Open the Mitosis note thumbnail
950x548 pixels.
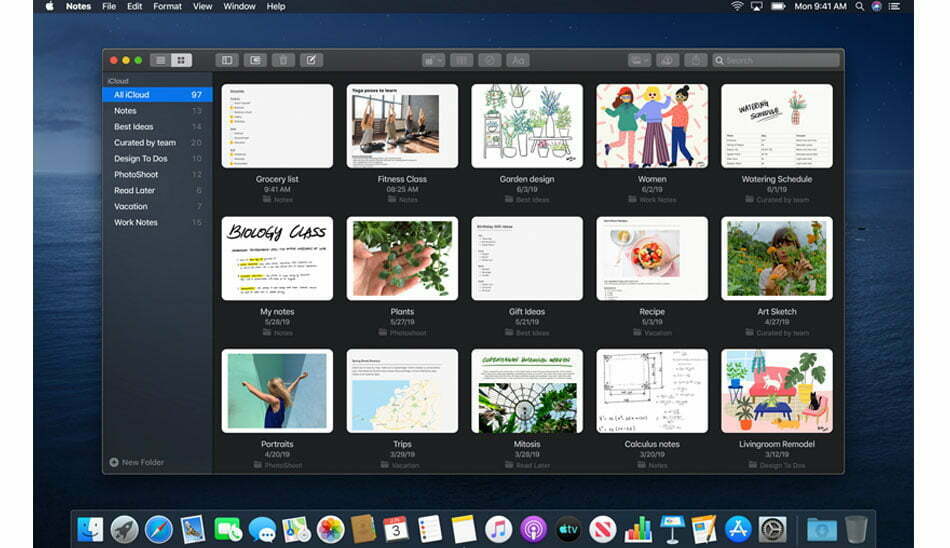point(527,391)
